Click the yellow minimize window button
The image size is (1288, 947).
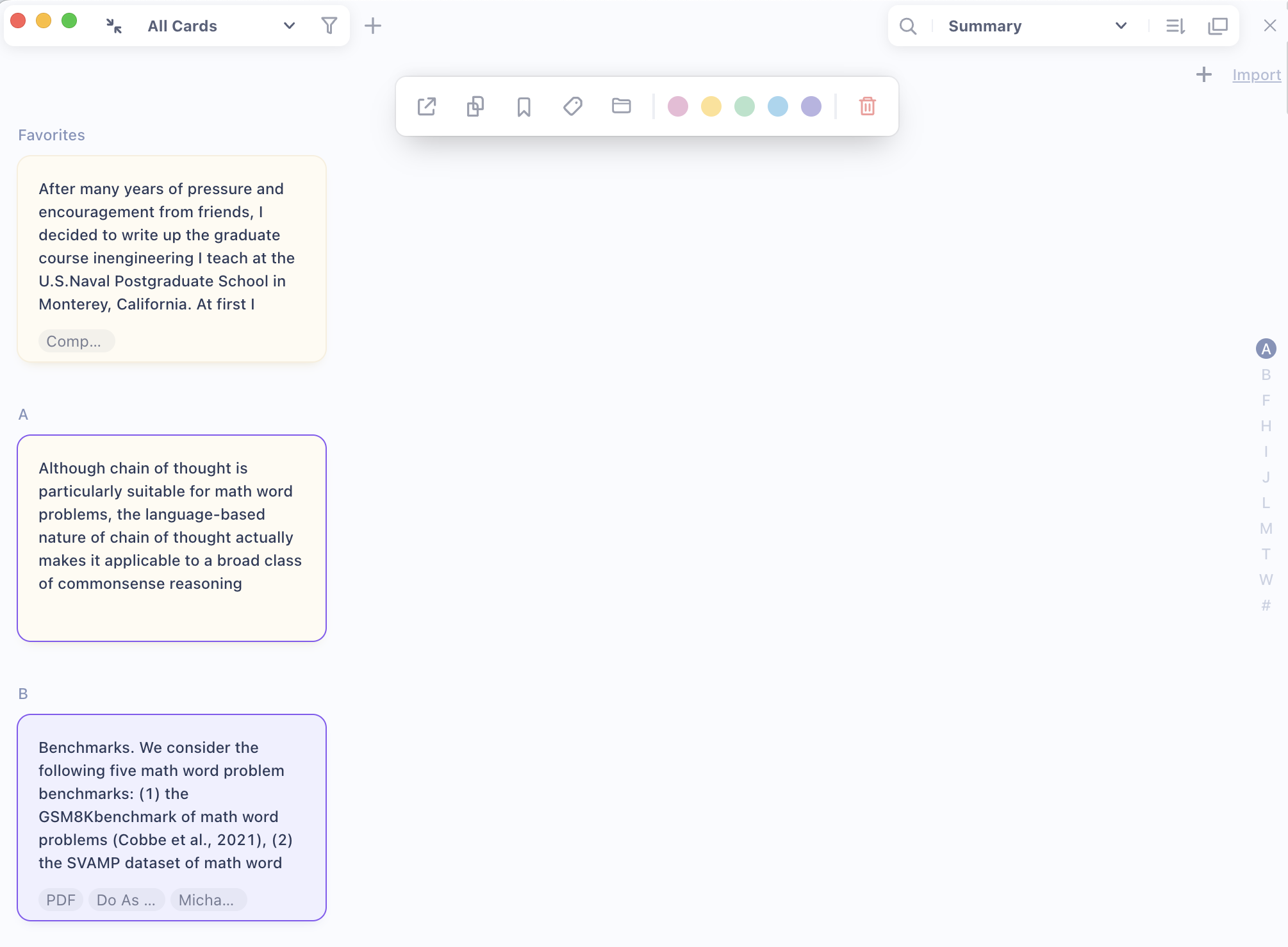[44, 21]
